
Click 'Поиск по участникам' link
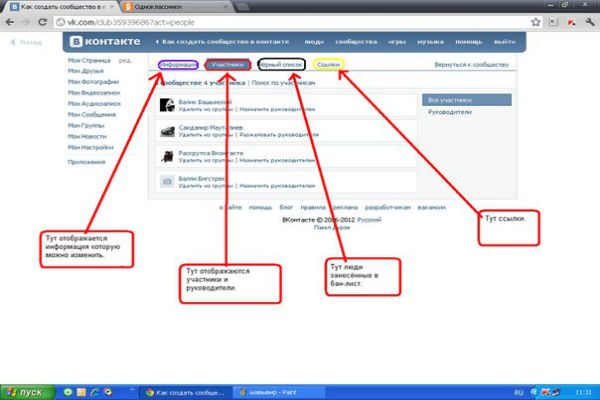(283, 83)
